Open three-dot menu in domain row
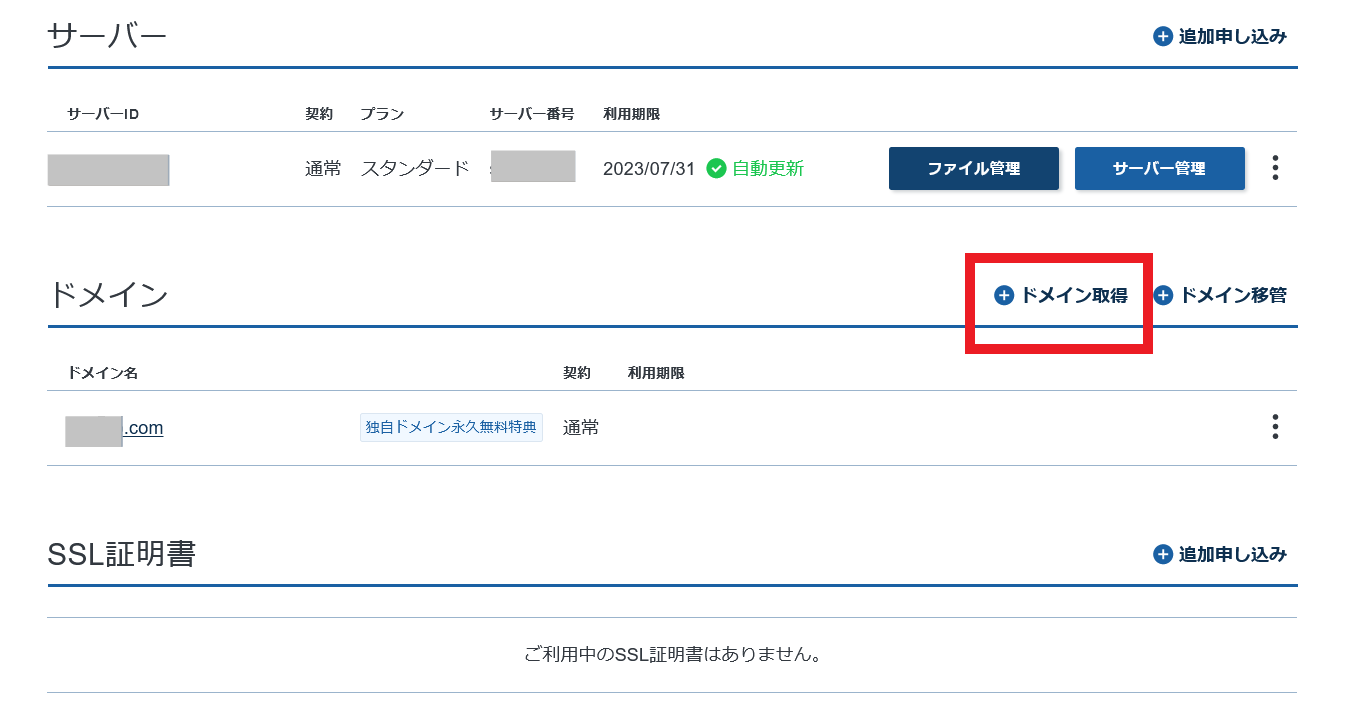Viewport: 1356px width, 723px height. (1275, 427)
